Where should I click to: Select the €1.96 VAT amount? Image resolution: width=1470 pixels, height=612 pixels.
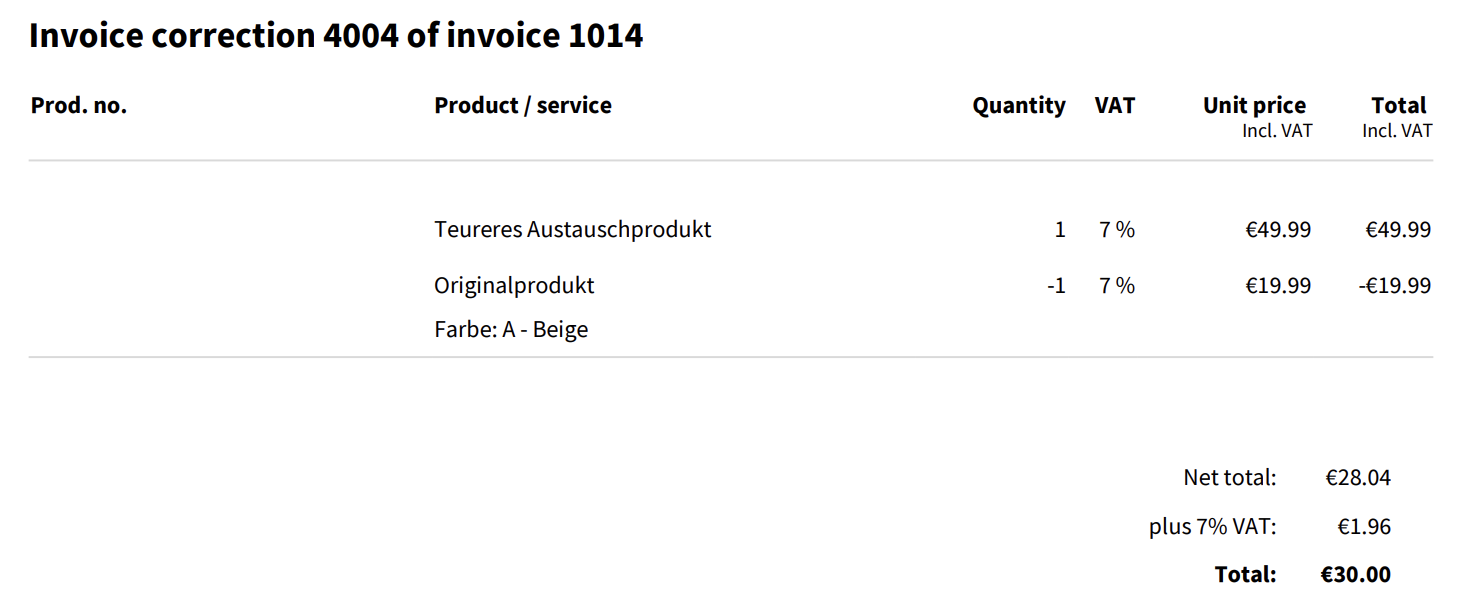pyautogui.click(x=1364, y=527)
